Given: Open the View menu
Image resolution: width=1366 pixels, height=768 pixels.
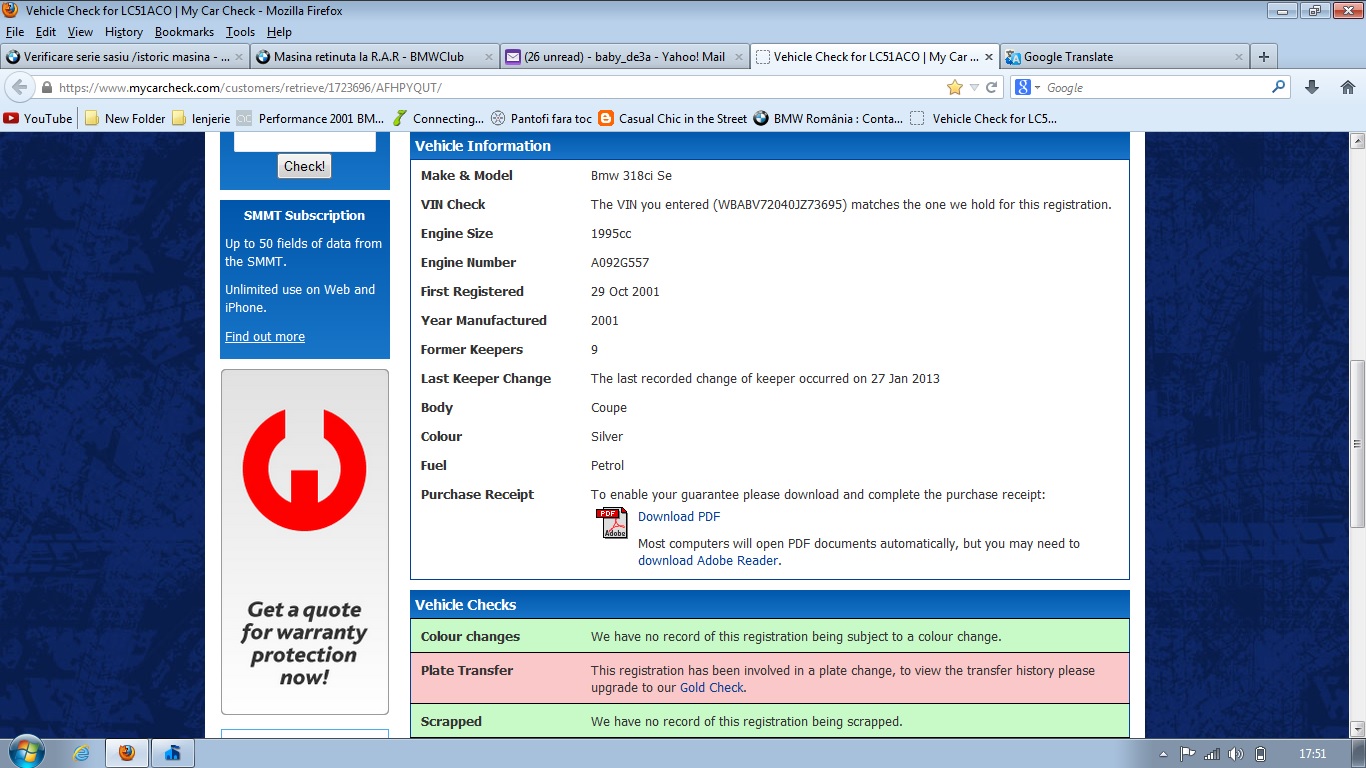Looking at the screenshot, I should click(x=80, y=32).
